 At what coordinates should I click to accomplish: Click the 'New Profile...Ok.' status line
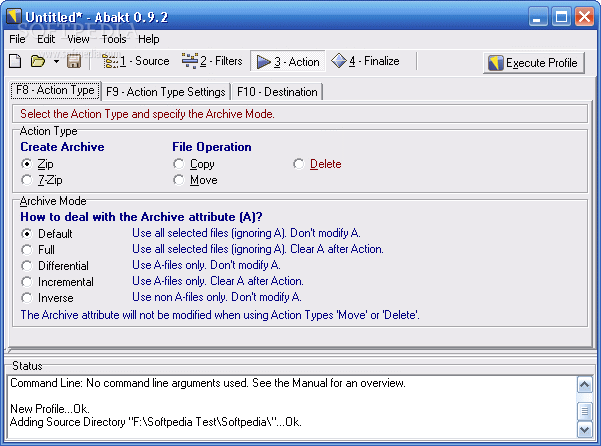tap(49, 409)
